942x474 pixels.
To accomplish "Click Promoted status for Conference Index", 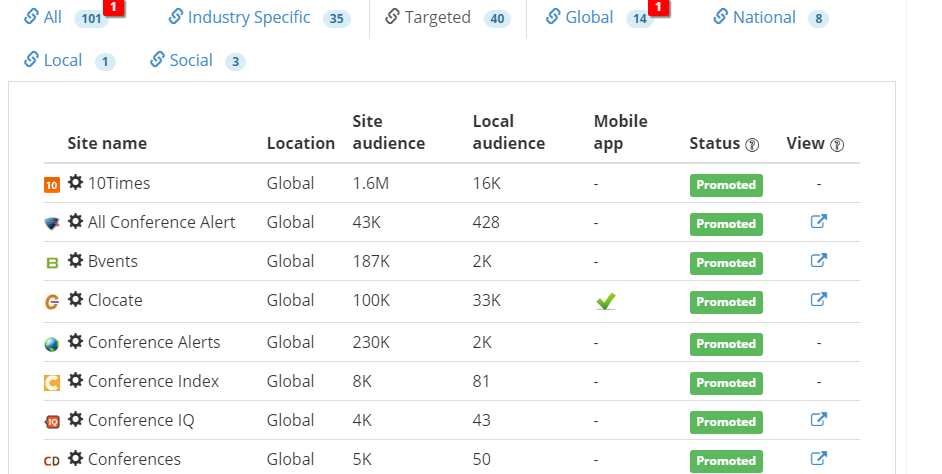I will coord(726,383).
